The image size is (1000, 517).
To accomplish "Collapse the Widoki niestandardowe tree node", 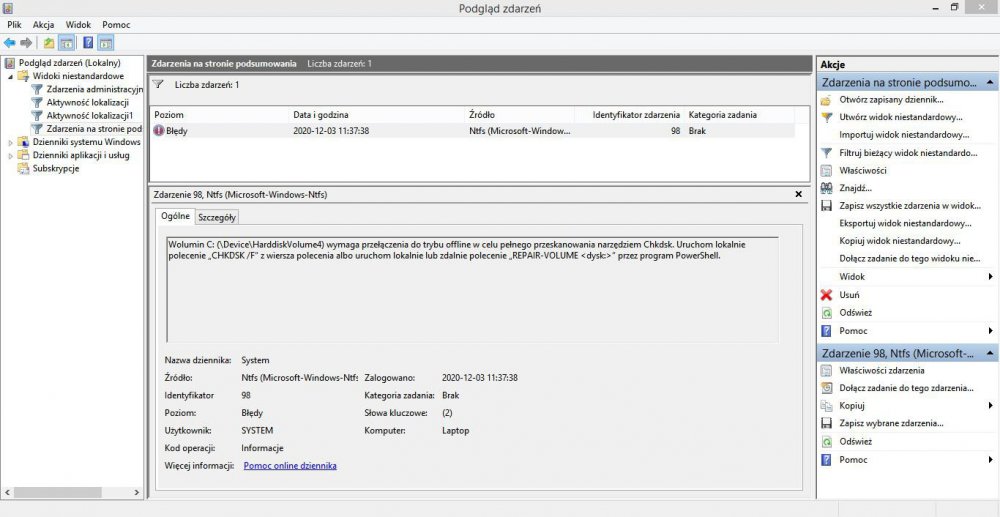I will [10, 76].
